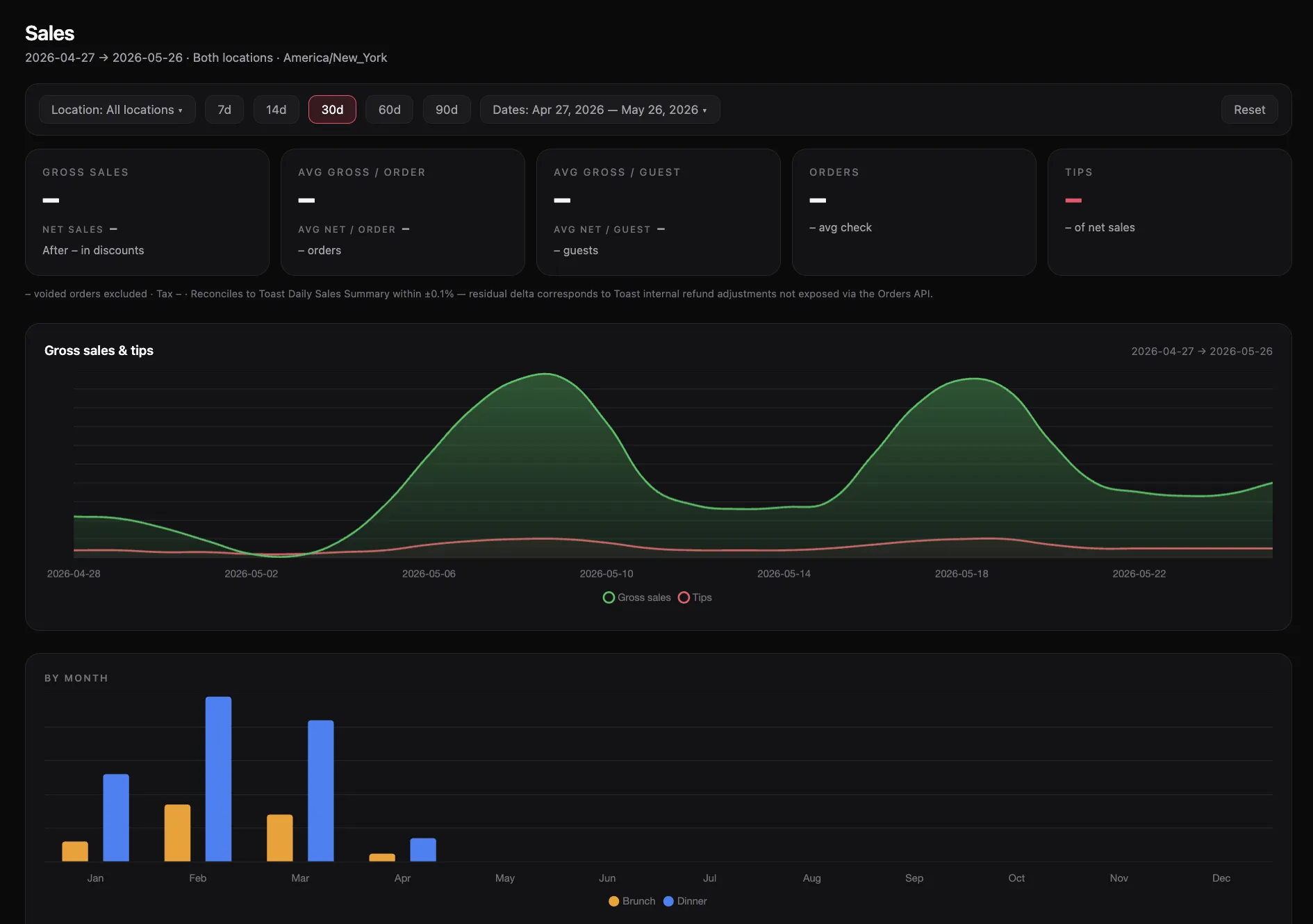Open the Dates range picker dropdown

[600, 110]
